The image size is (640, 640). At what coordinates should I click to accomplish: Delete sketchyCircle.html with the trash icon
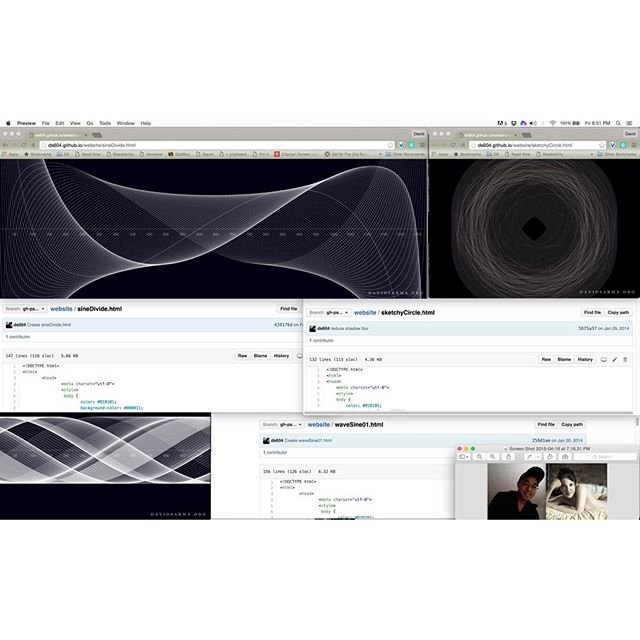tap(626, 359)
